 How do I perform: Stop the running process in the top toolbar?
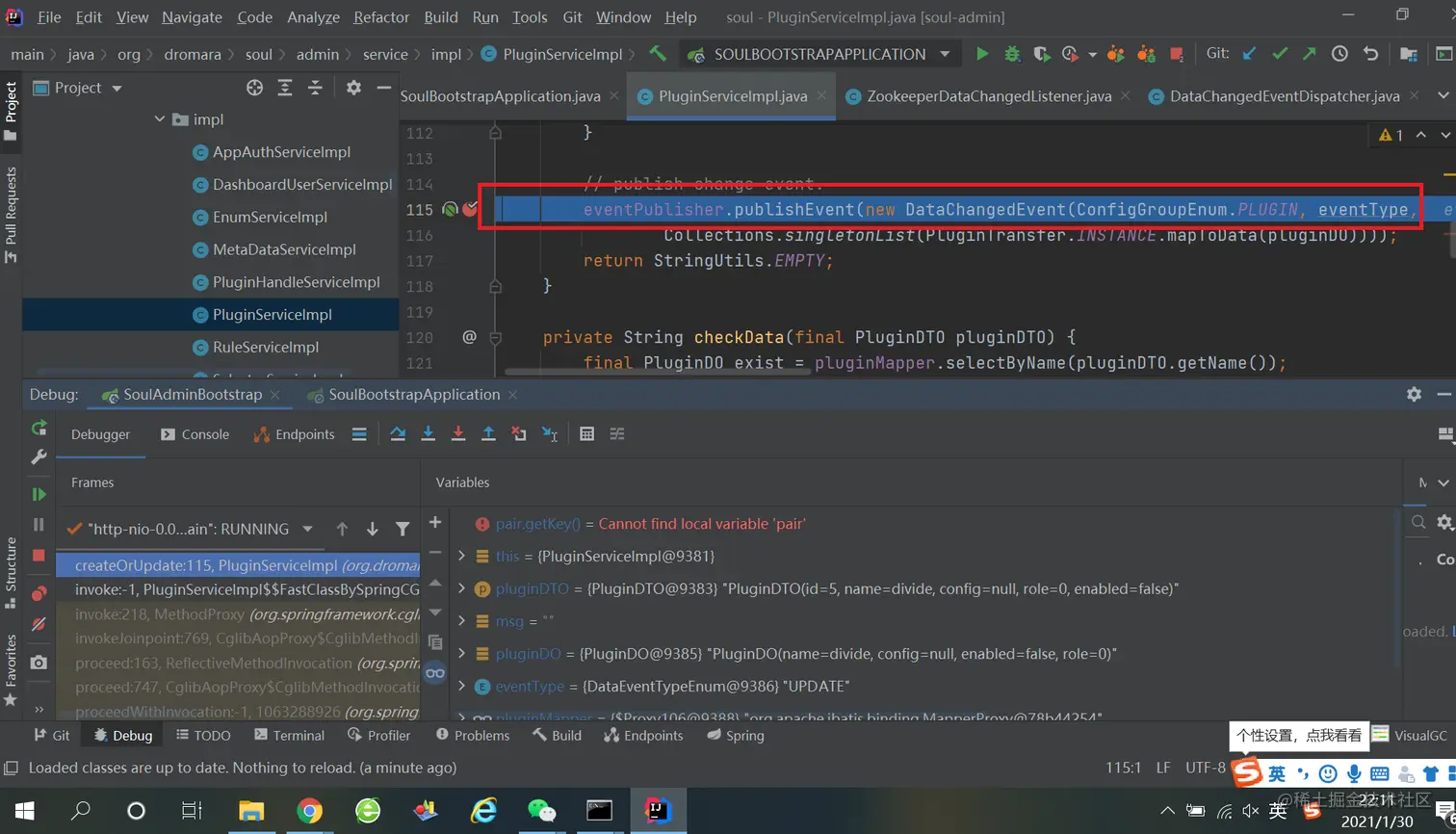(x=1176, y=54)
